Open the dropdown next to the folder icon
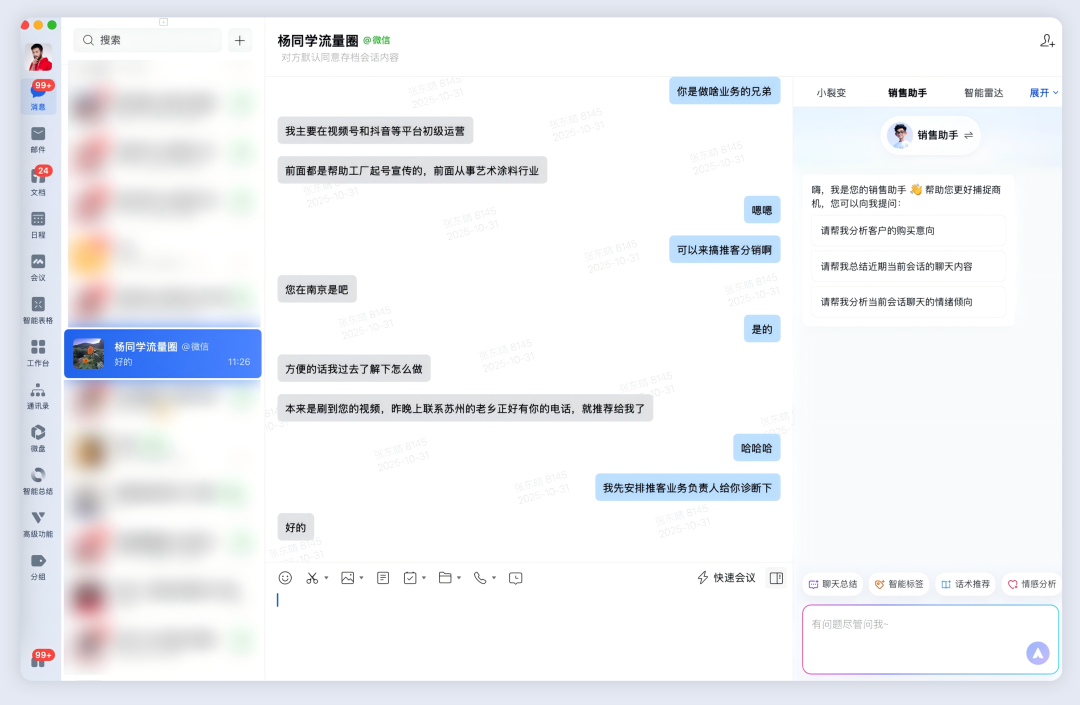 tap(458, 578)
